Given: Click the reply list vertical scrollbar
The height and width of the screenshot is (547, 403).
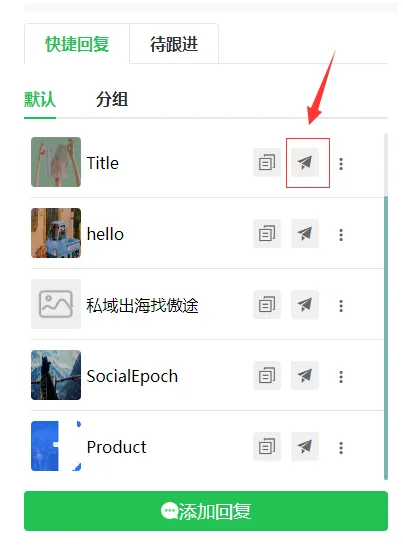Looking at the screenshot, I should pos(386,338).
